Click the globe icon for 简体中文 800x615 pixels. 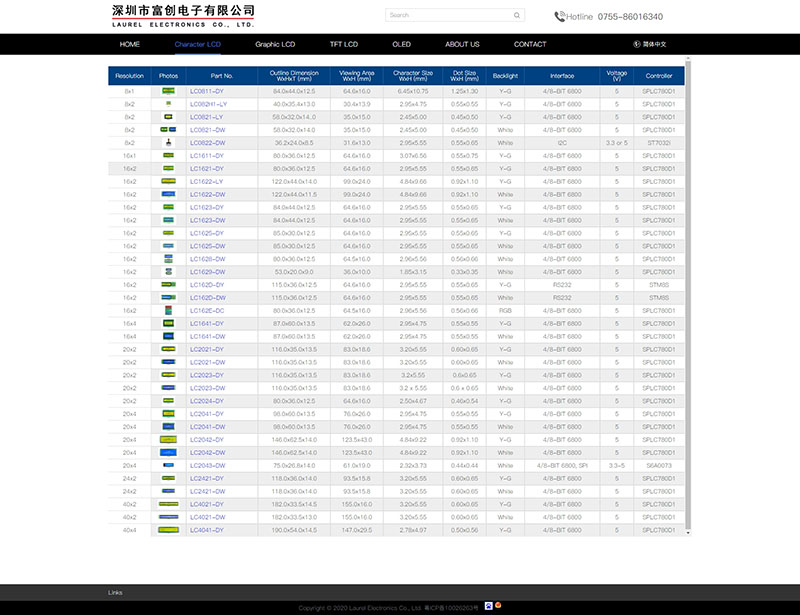click(x=637, y=45)
